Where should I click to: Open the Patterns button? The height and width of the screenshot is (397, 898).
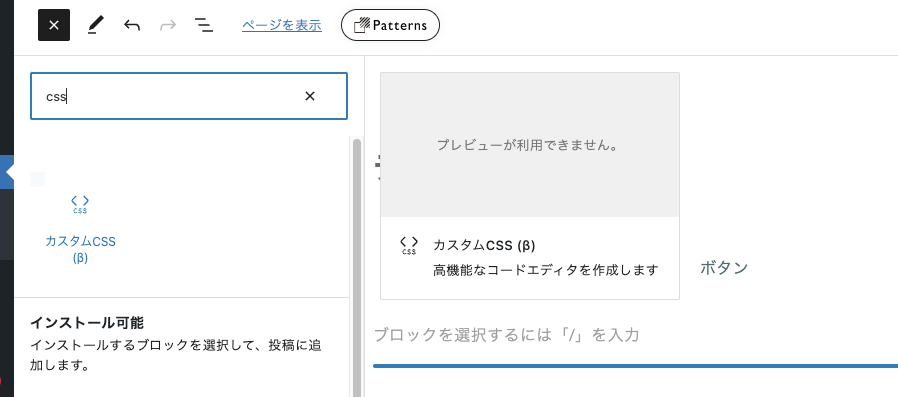[x=390, y=25]
